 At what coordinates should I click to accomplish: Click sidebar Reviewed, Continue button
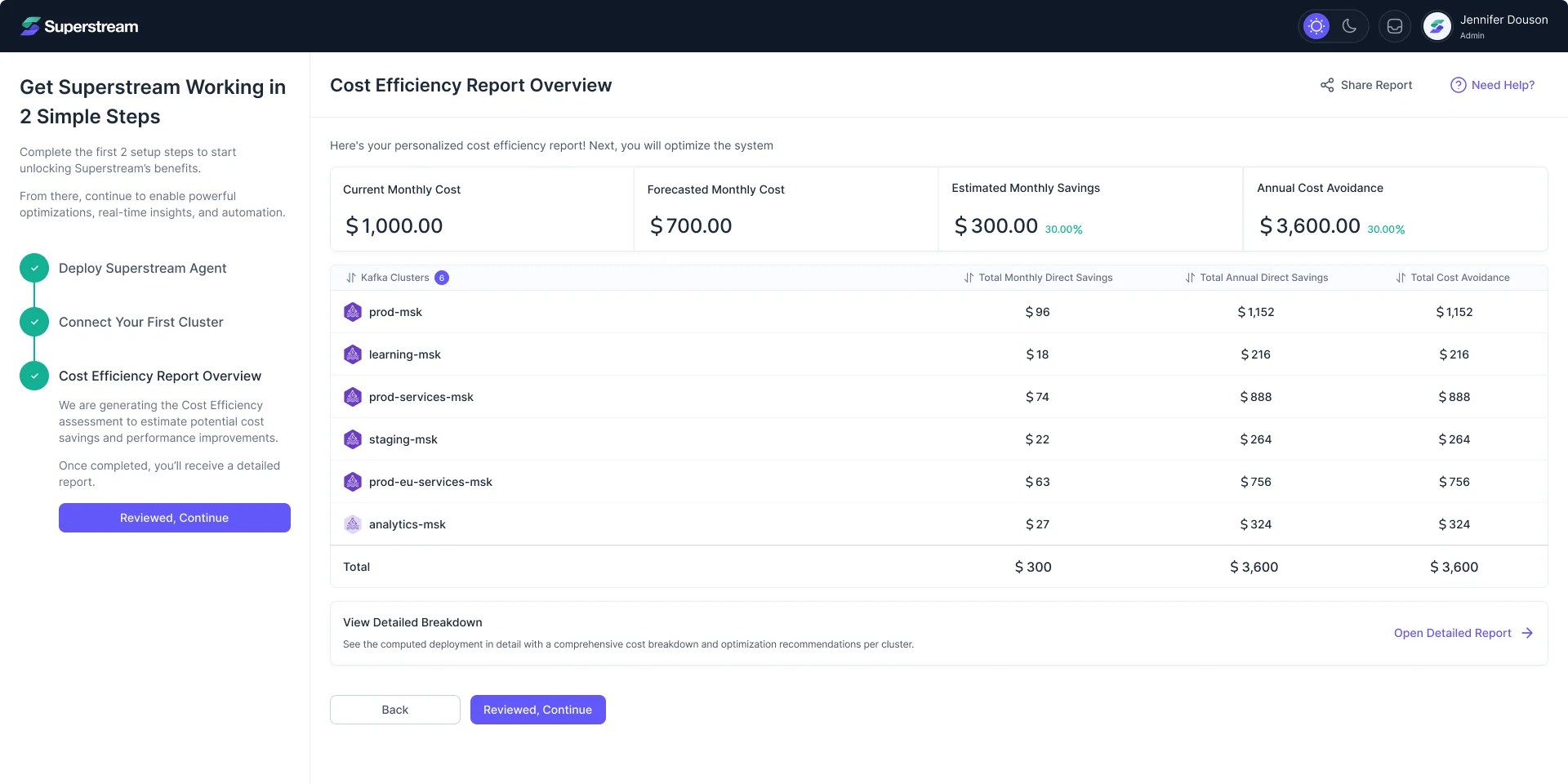pyautogui.click(x=175, y=518)
